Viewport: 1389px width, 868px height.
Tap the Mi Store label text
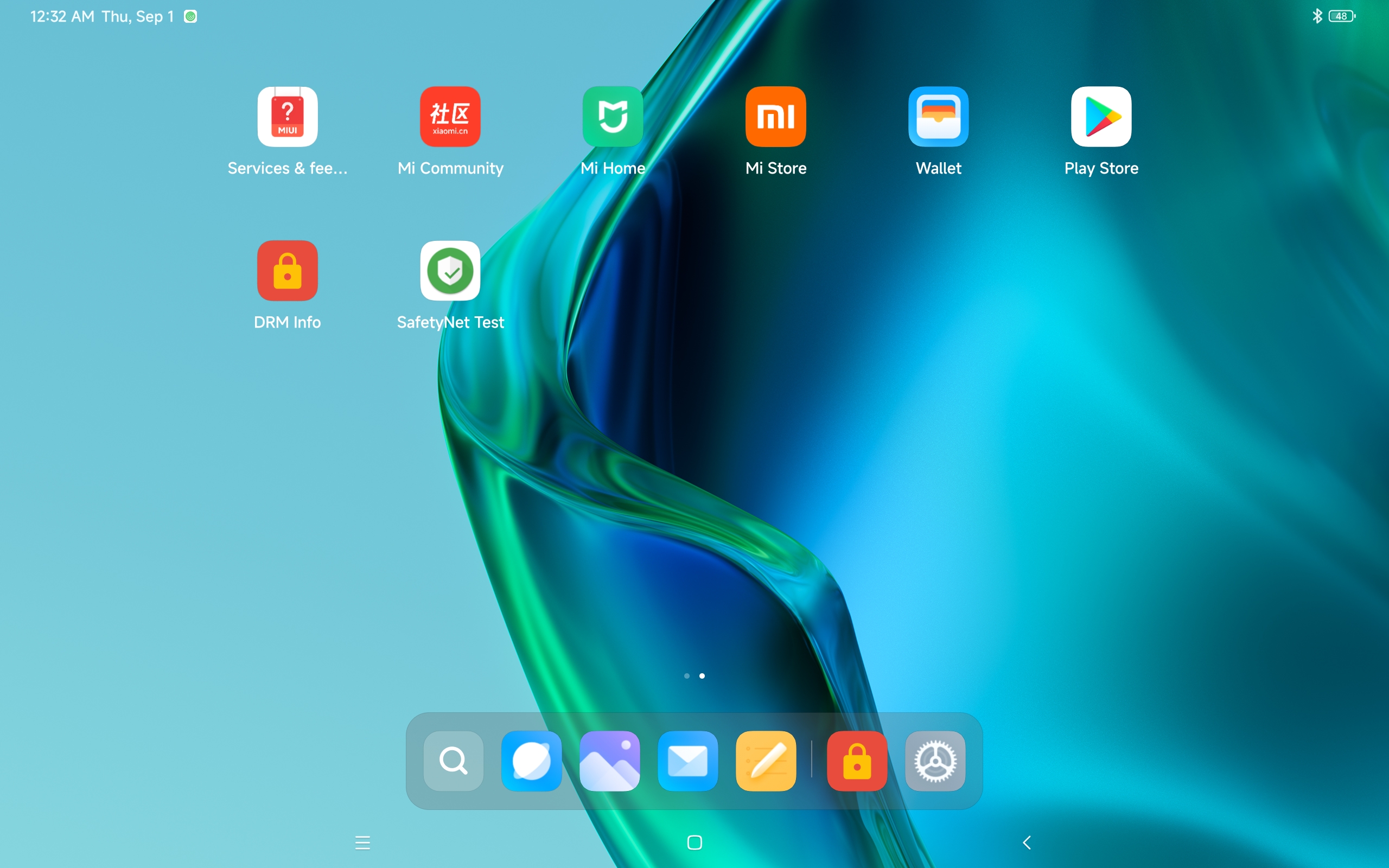click(x=775, y=168)
